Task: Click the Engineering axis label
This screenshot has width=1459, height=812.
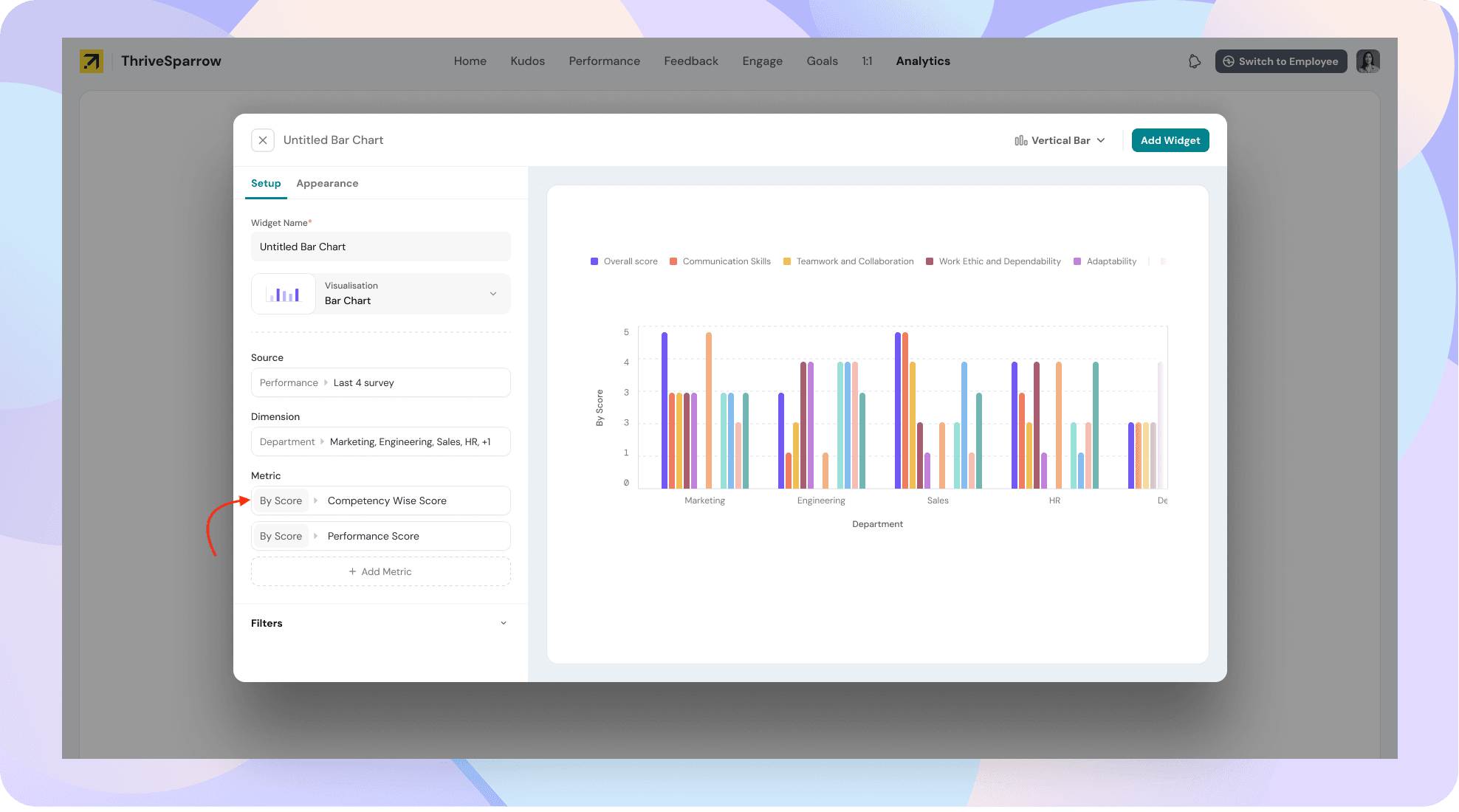Action: point(821,500)
